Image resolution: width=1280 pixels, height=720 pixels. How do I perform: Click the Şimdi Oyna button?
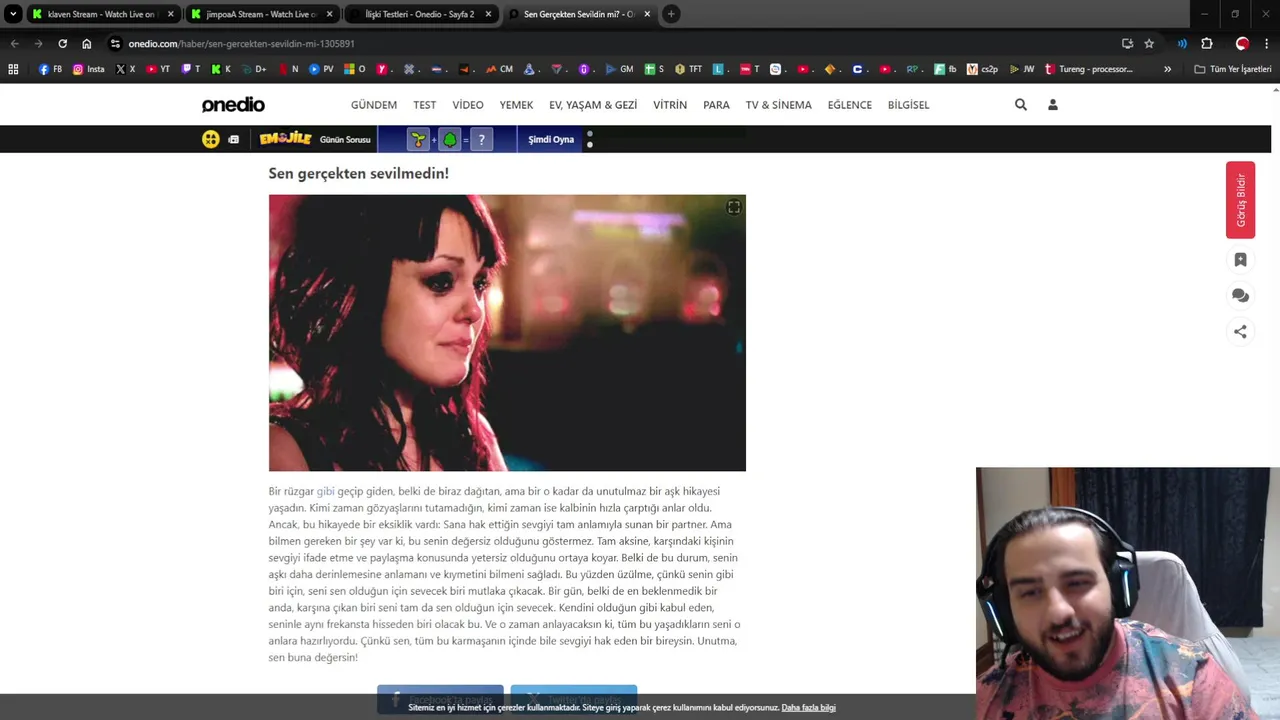[x=551, y=139]
